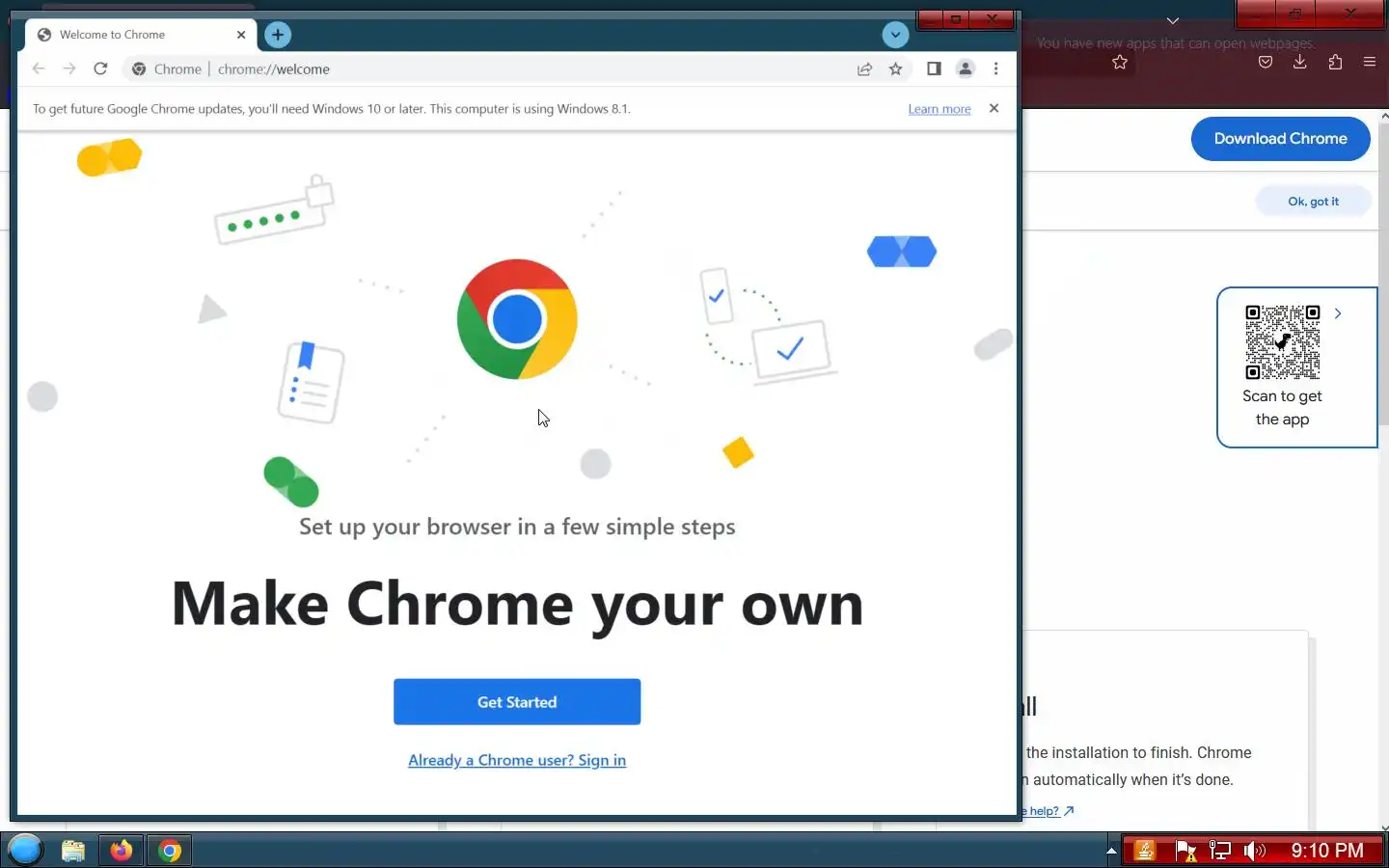Open the Learn more link about updates
The width and height of the screenshot is (1389, 868).
pyautogui.click(x=939, y=109)
